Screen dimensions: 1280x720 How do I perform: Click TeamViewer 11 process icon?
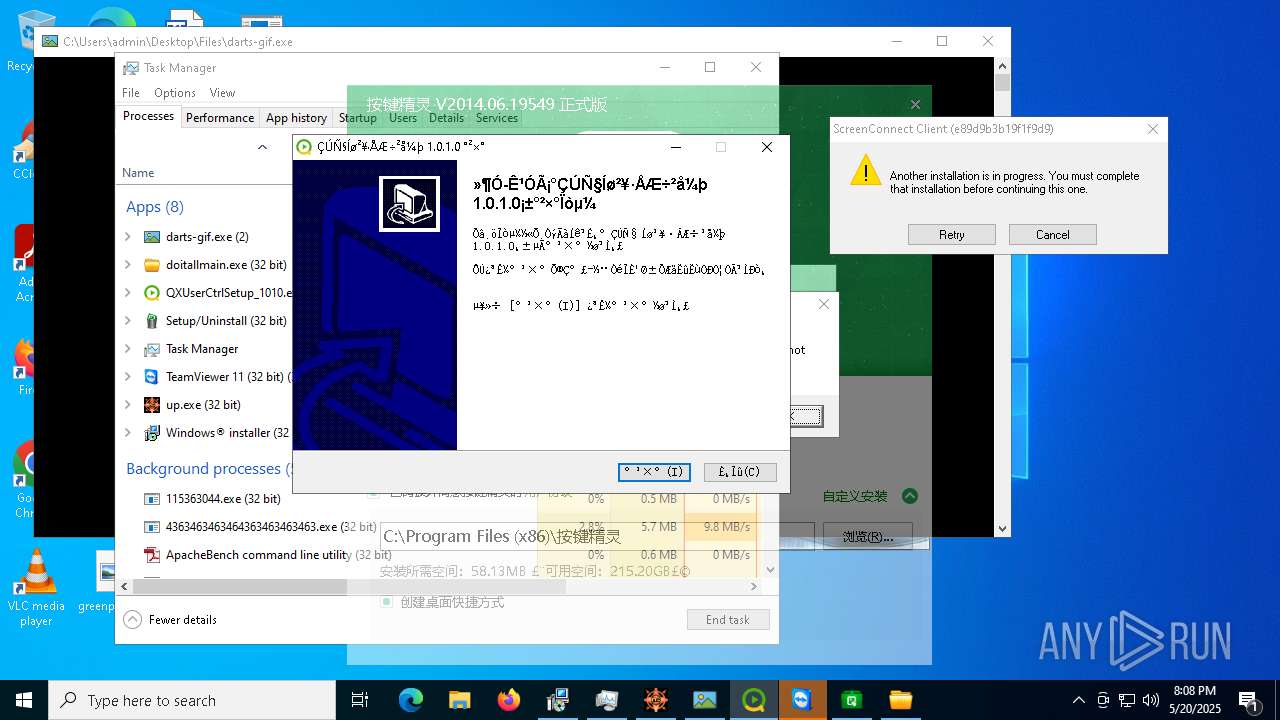(152, 377)
